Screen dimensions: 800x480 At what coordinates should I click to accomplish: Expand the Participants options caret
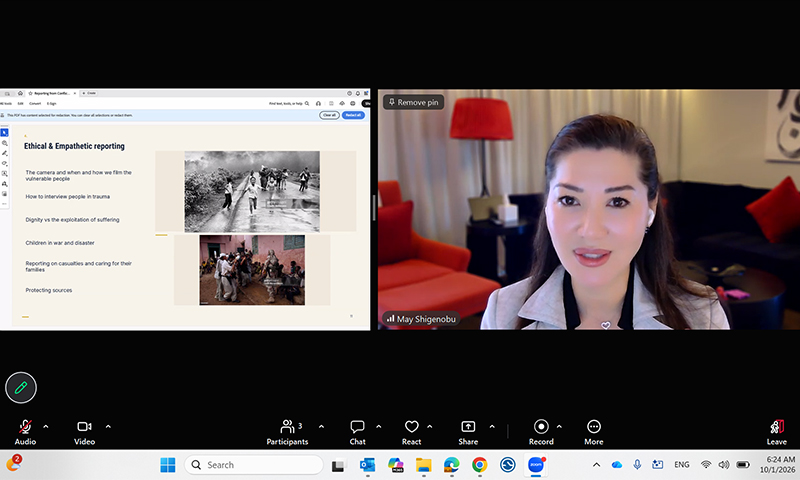click(321, 426)
